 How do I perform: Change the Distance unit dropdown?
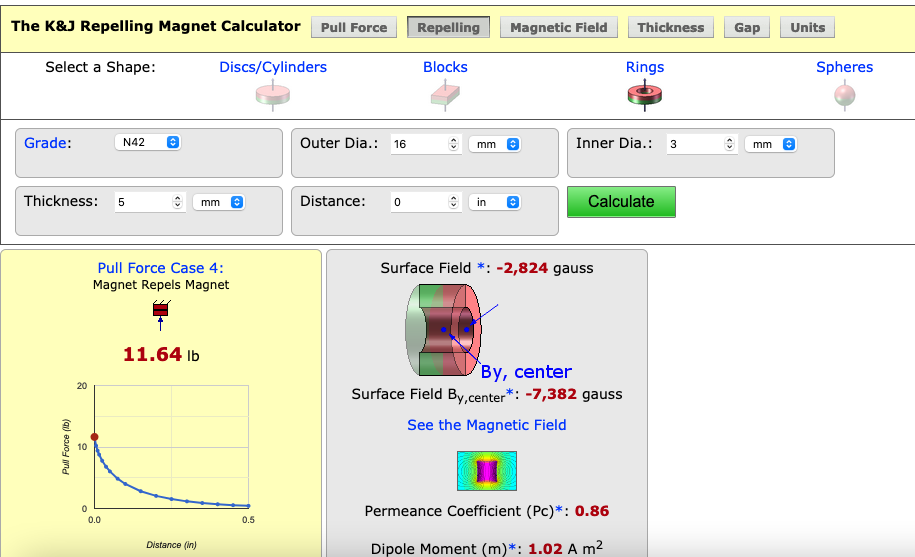(x=495, y=202)
